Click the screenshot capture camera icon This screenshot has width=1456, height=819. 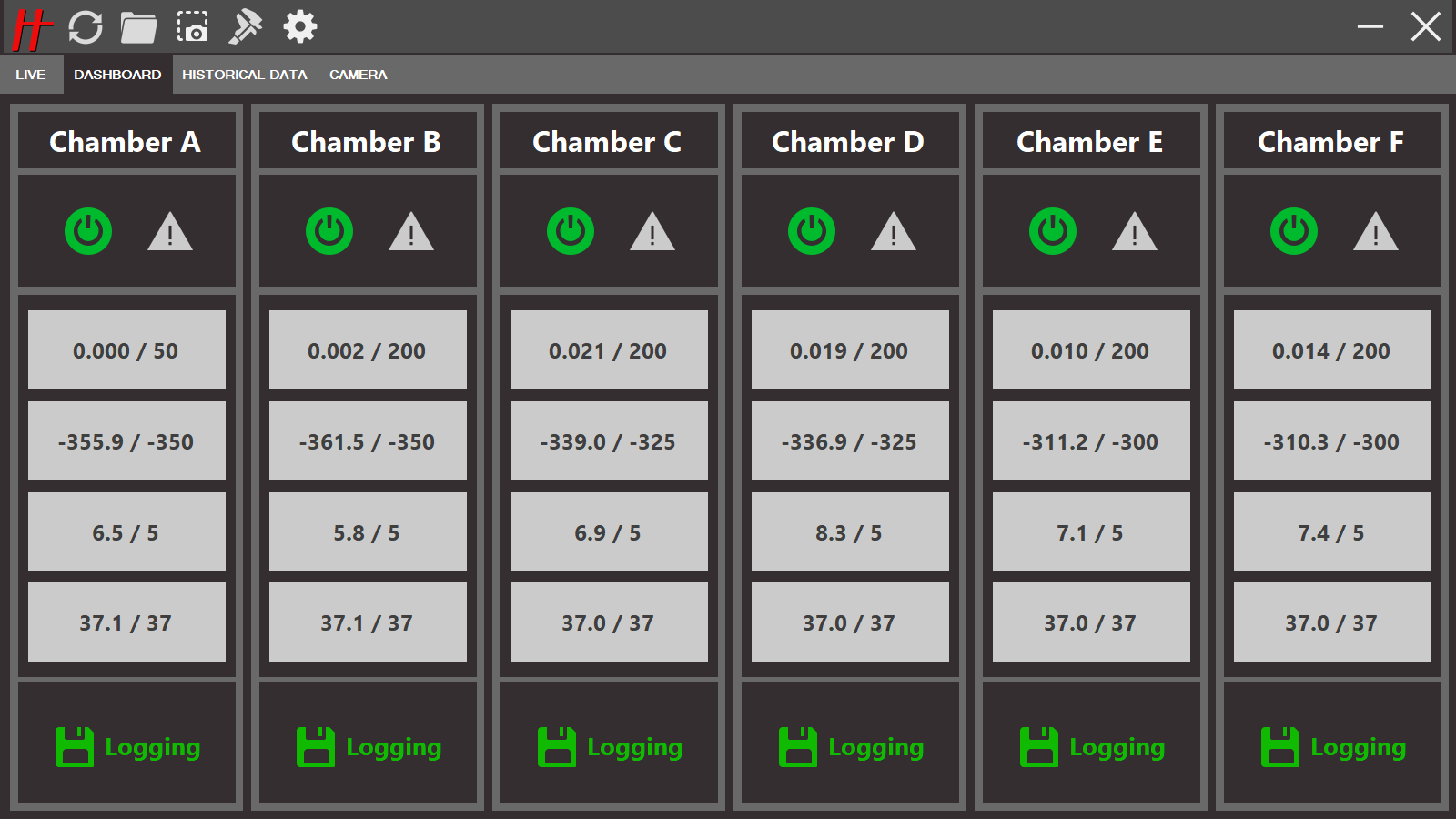pos(192,27)
